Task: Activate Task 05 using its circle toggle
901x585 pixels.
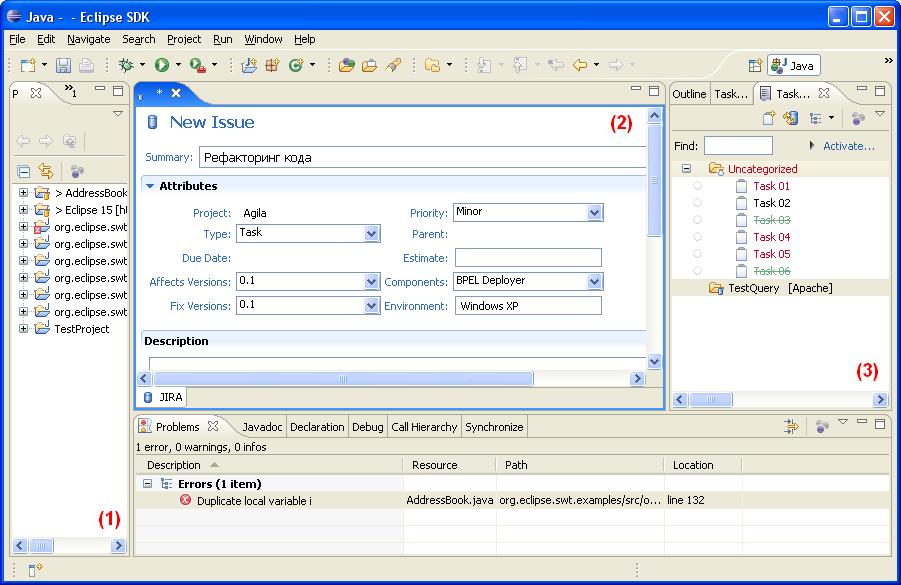Action: tap(698, 254)
